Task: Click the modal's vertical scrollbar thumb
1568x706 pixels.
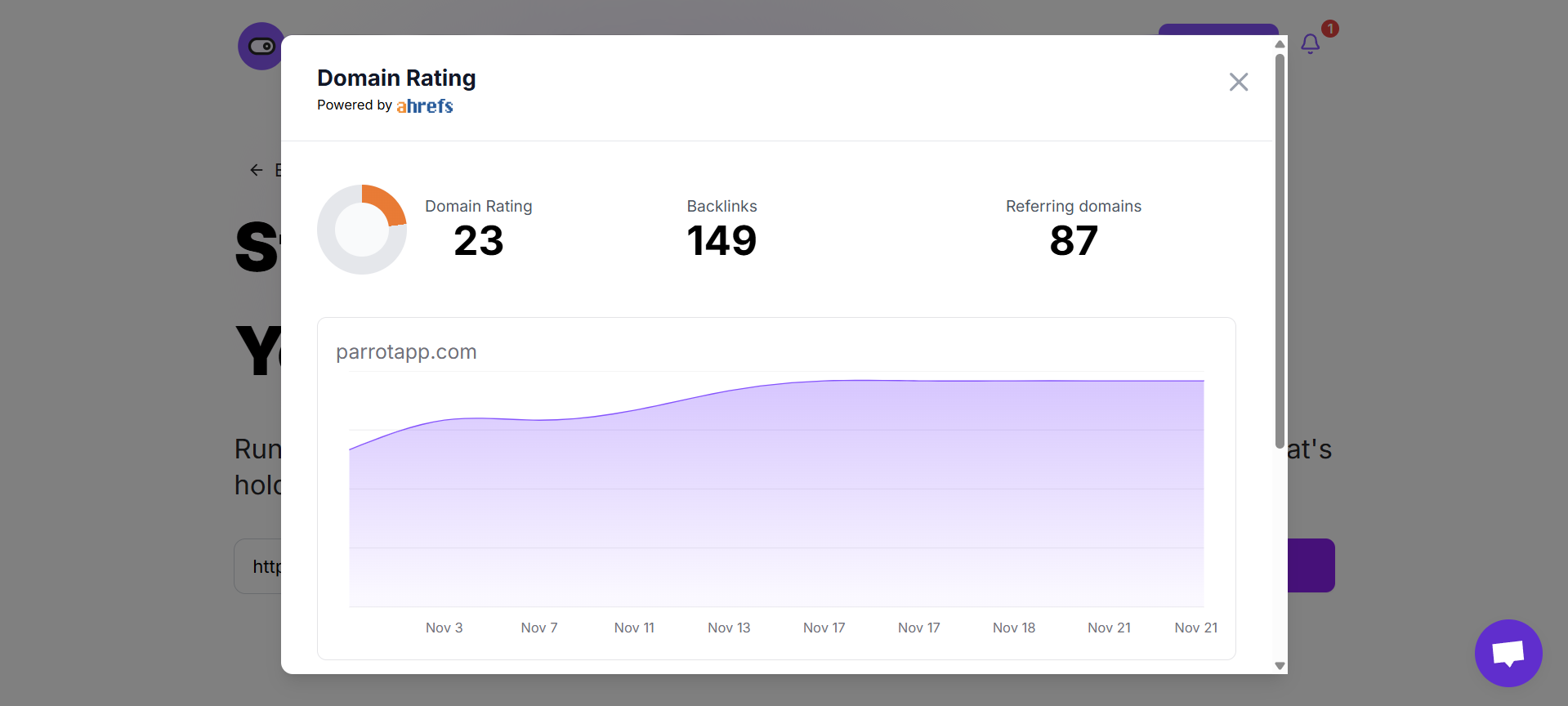Action: click(x=1280, y=245)
